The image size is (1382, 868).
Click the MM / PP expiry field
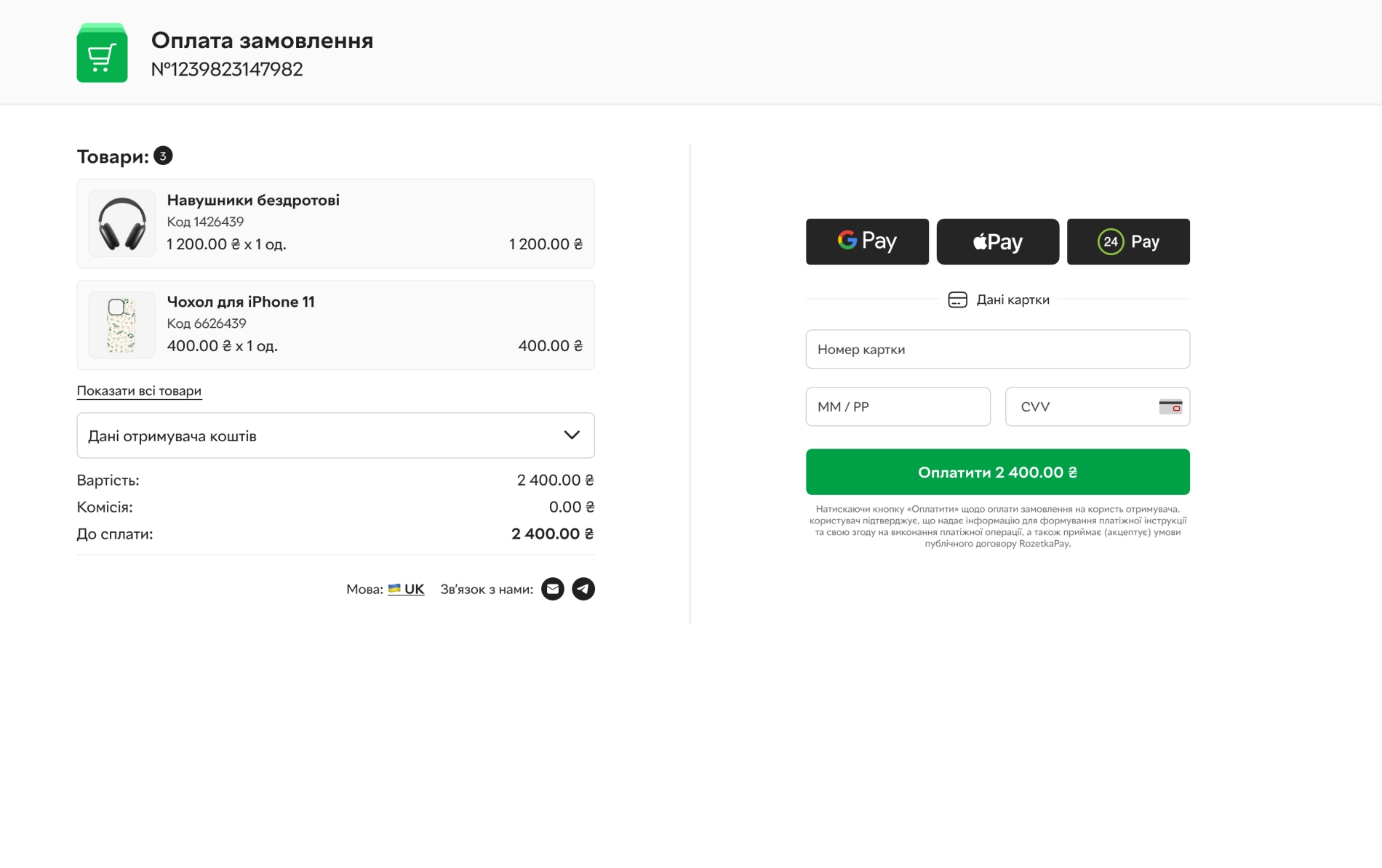[898, 406]
